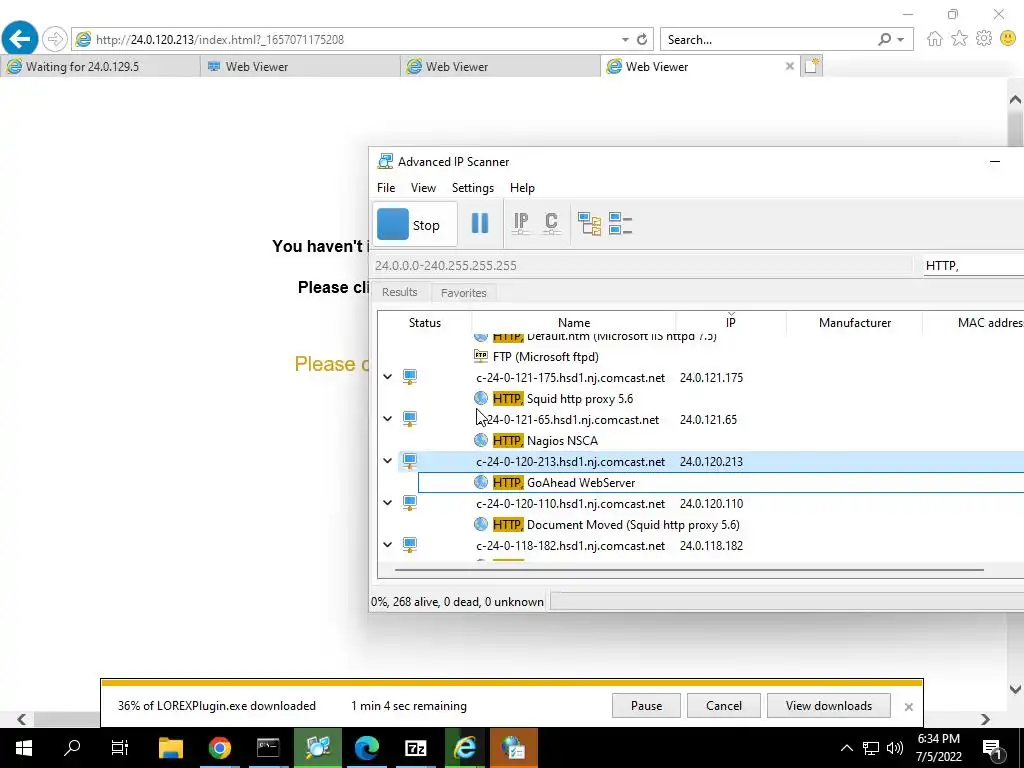Collapse the 24.0.121.65 host row
This screenshot has width=1024, height=768.
(x=387, y=419)
